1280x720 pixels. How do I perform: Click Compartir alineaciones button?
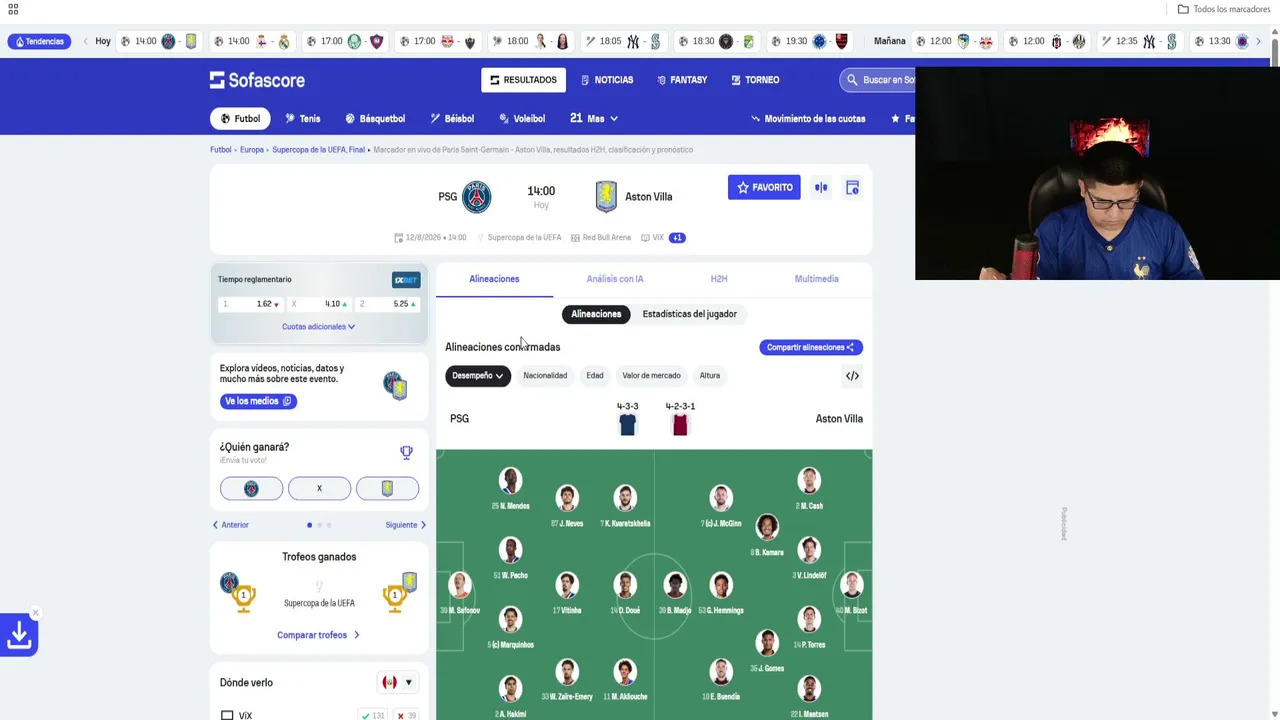click(810, 347)
